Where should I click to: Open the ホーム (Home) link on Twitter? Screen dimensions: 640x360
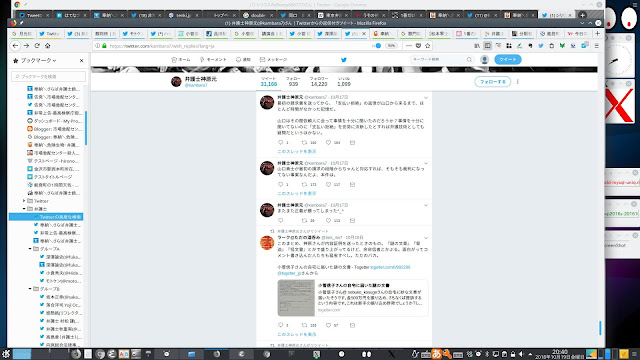181,60
